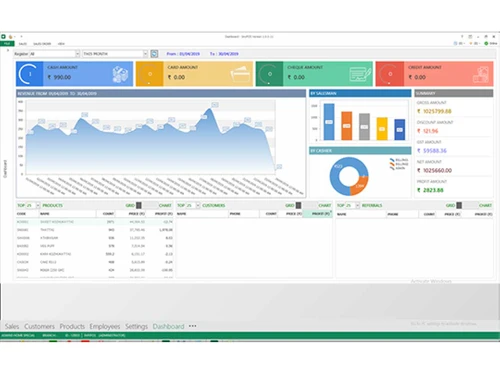
Task: Click the icon on Credit Amount card
Action: coord(481,74)
